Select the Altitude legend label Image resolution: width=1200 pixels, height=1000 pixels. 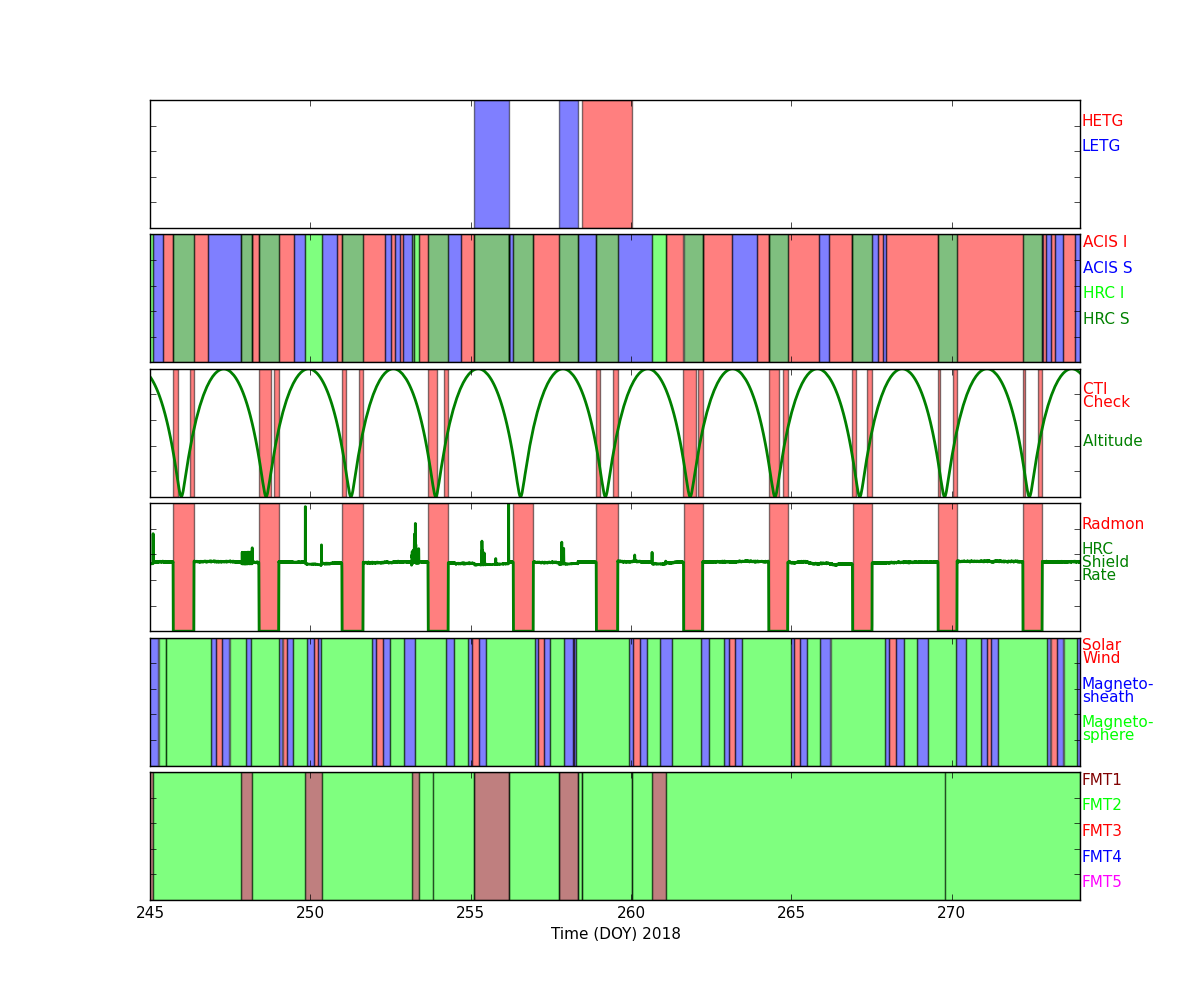click(x=1112, y=441)
